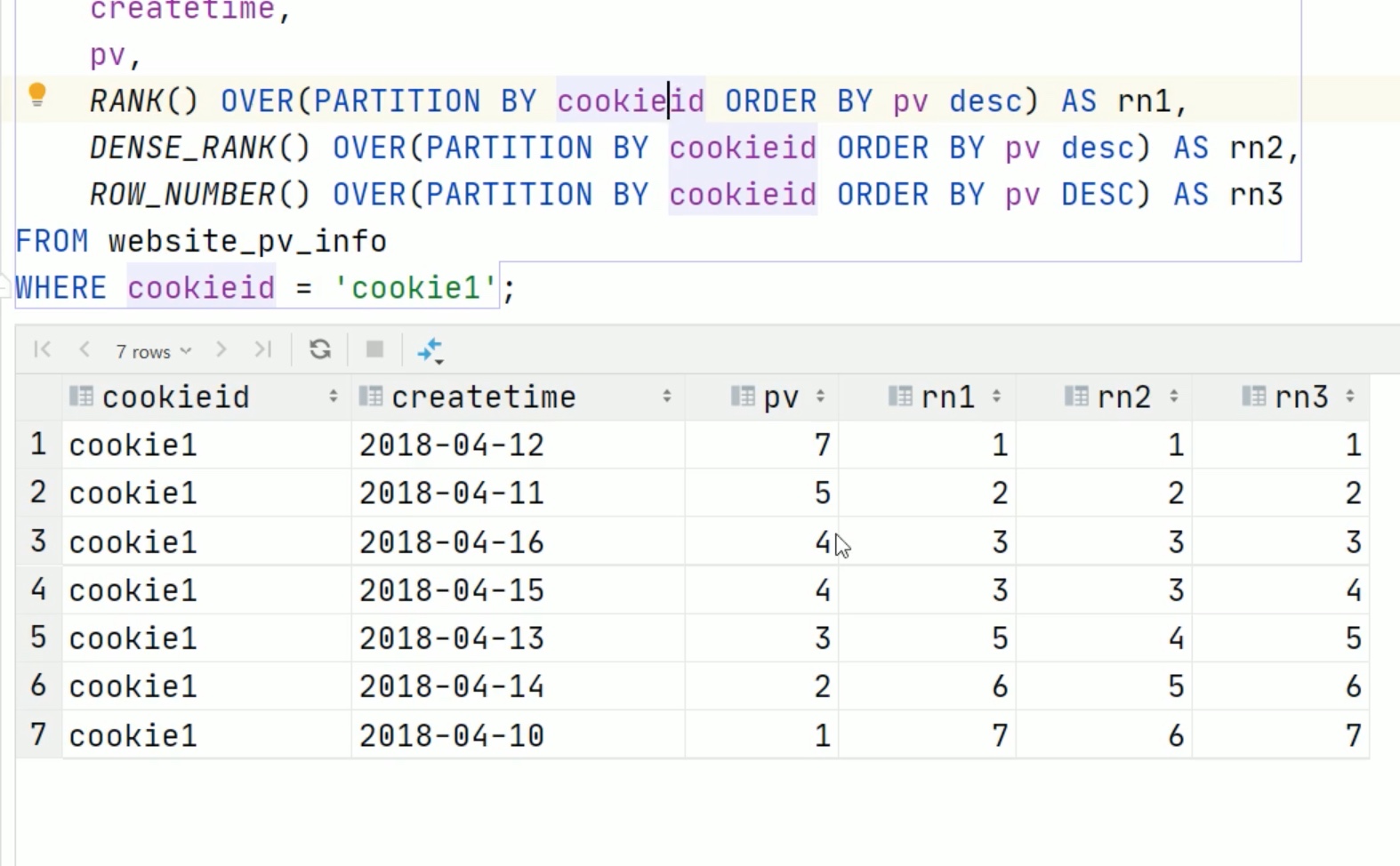The width and height of the screenshot is (1400, 866).
Task: Select result row number 1
Action: (38, 444)
